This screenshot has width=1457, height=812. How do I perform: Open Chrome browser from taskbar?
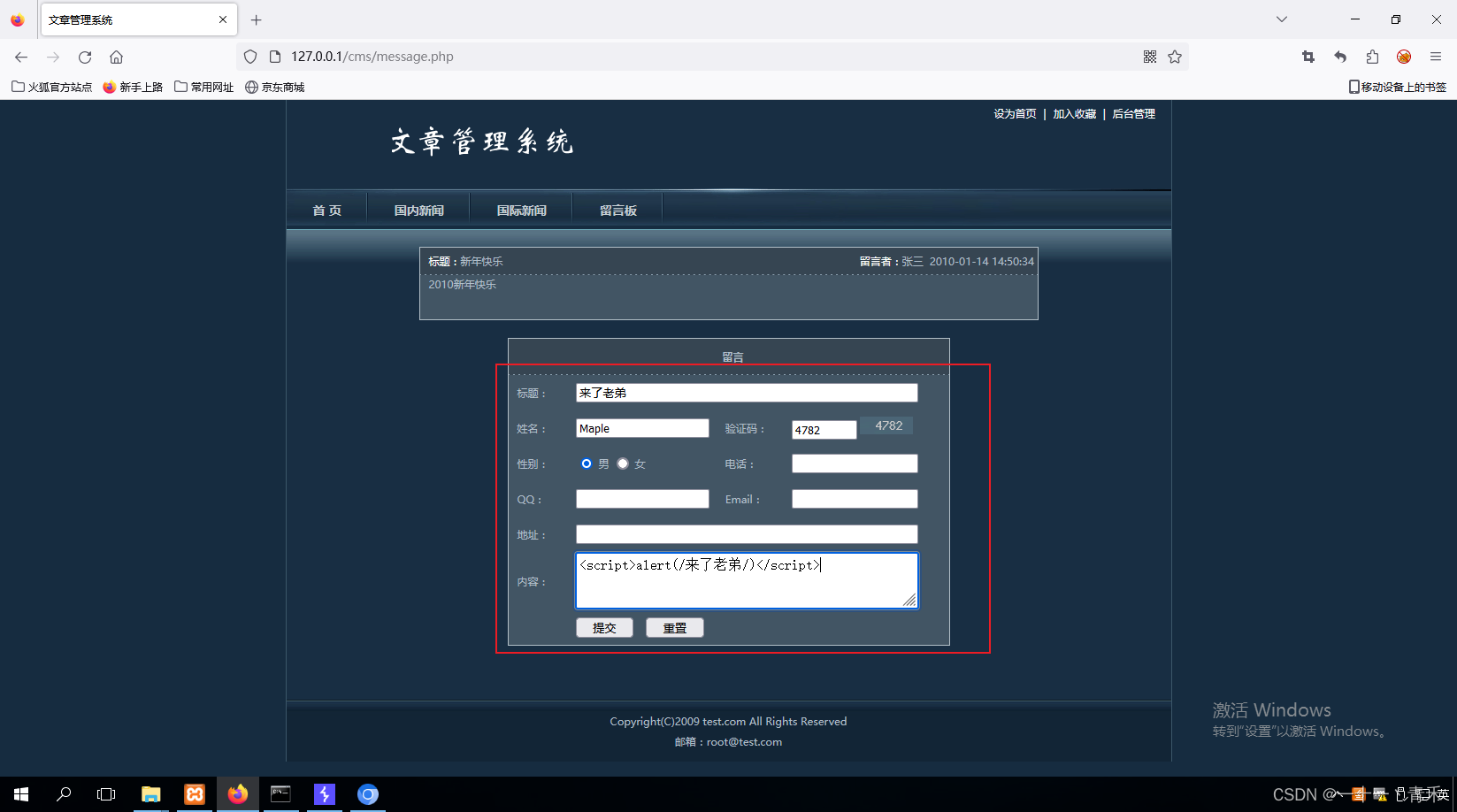368,794
